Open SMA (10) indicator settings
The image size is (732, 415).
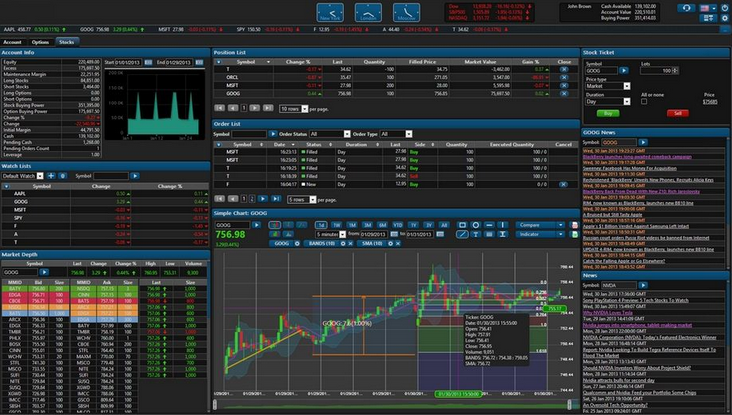(x=391, y=244)
